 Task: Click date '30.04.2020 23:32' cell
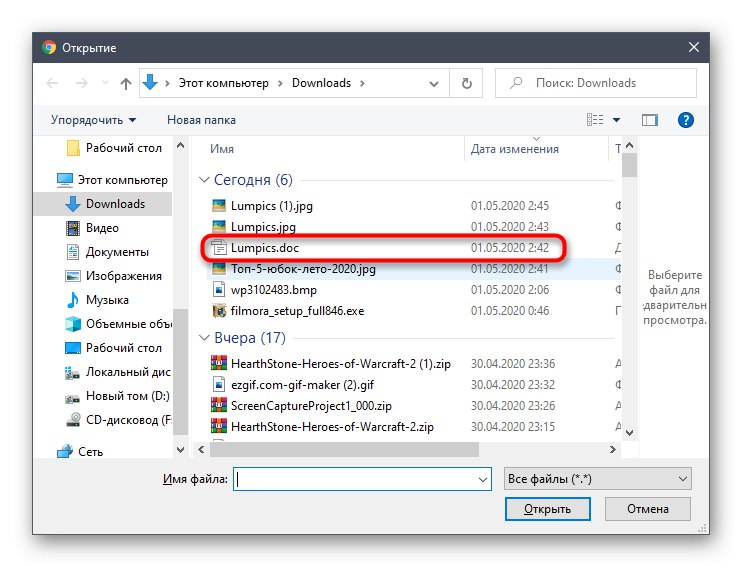pyautogui.click(x=512, y=384)
